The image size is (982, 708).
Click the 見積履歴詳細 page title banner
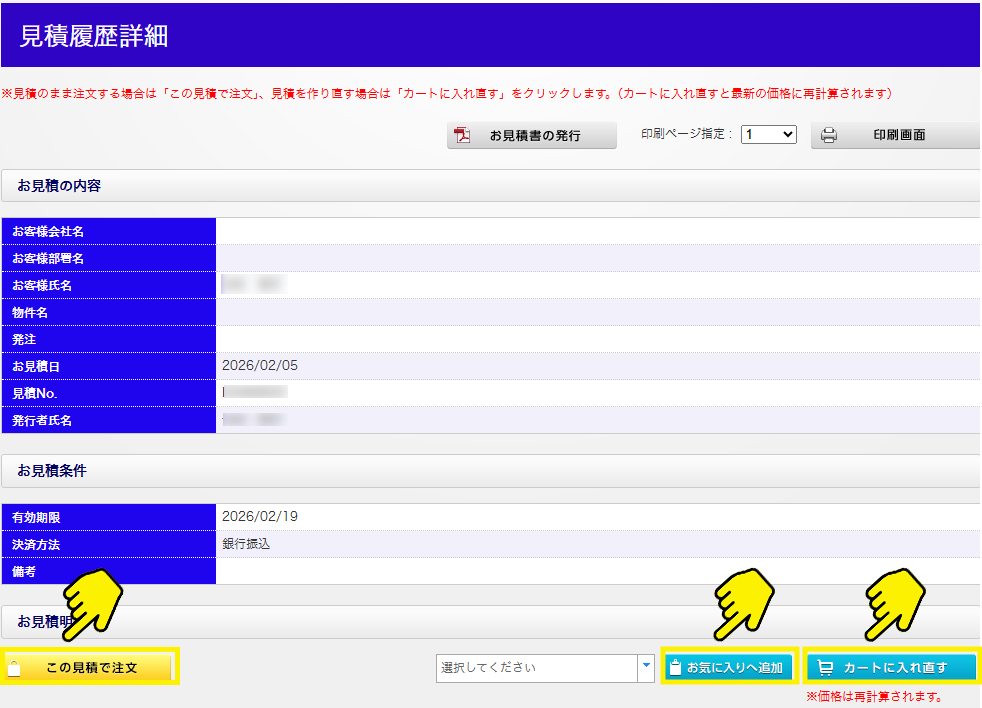tap(94, 36)
